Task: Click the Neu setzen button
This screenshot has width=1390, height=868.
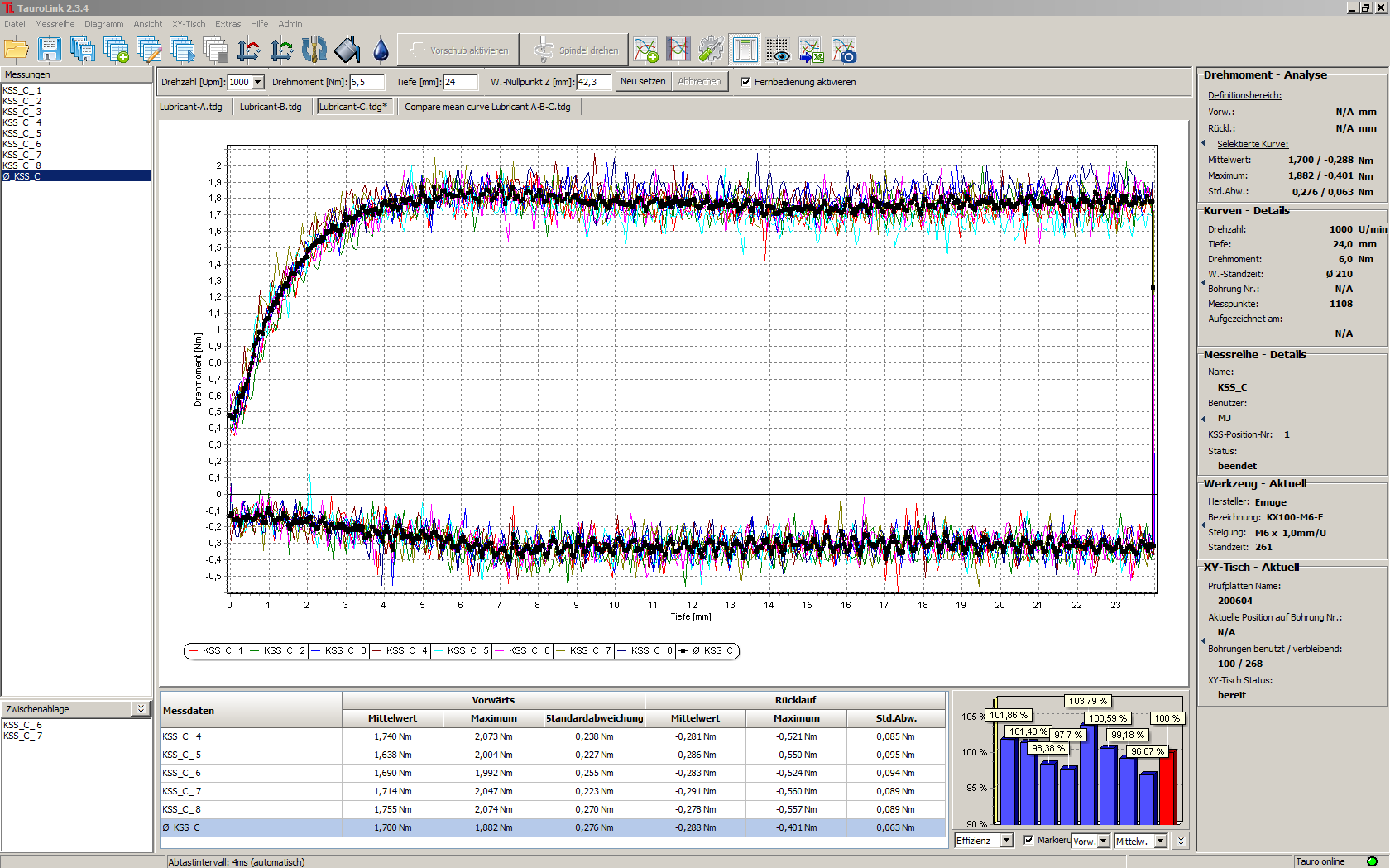Action: tap(643, 81)
